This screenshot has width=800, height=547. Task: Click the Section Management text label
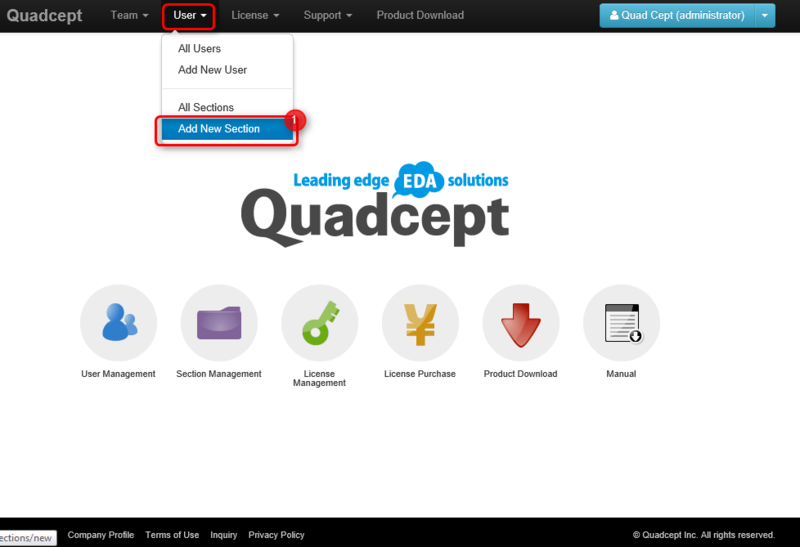click(x=219, y=374)
